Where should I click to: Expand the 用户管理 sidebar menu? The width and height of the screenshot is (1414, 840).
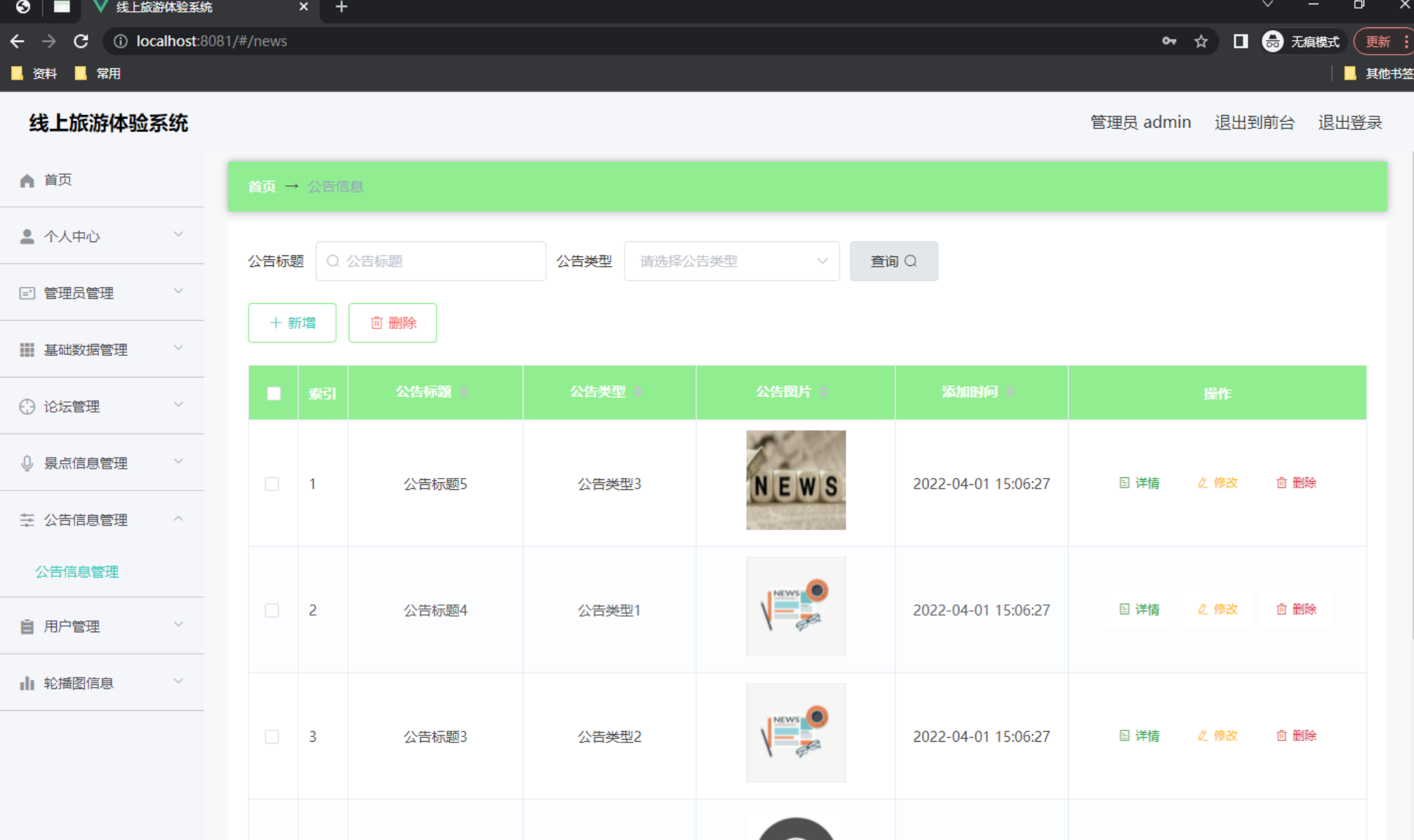coord(102,626)
